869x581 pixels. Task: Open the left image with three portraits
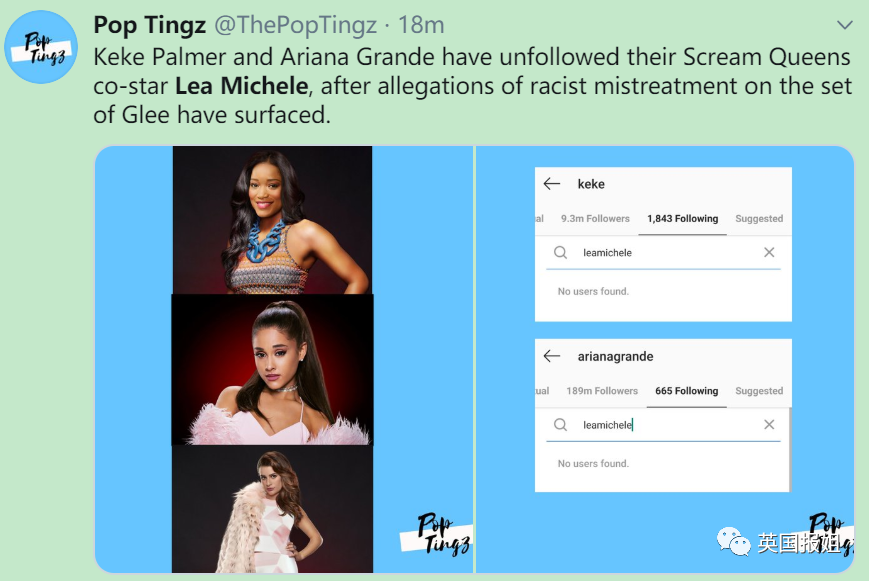pyautogui.click(x=284, y=359)
